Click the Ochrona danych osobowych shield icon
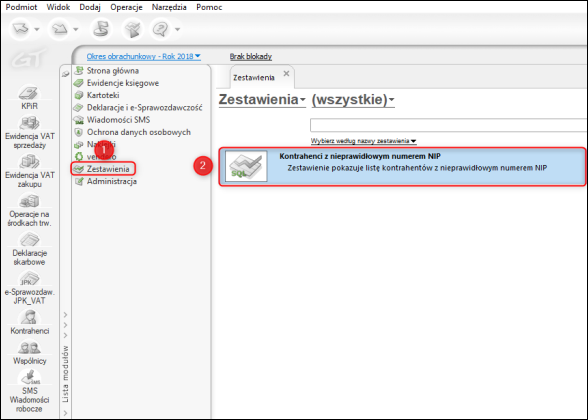The image size is (588, 420). 79,132
